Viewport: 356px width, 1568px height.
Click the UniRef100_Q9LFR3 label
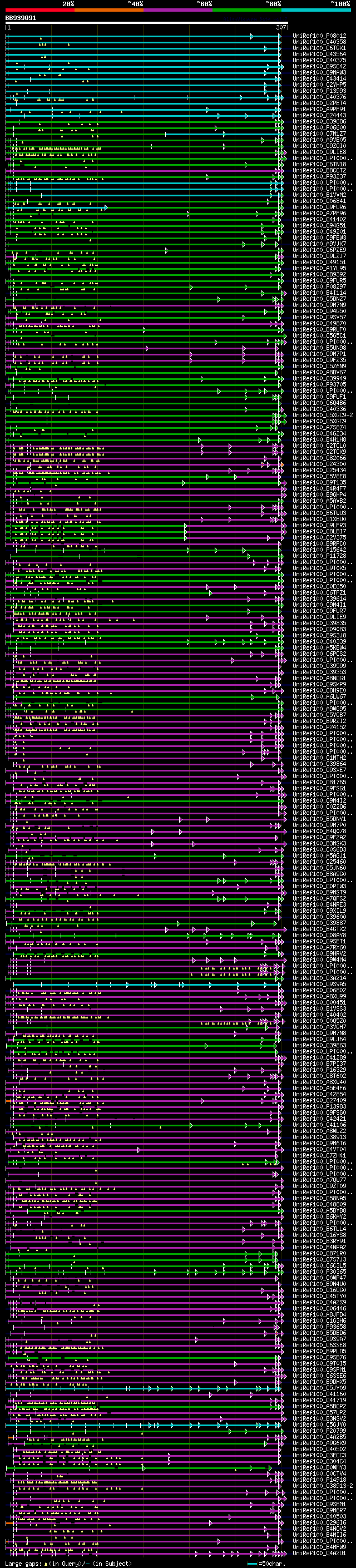pos(319,525)
